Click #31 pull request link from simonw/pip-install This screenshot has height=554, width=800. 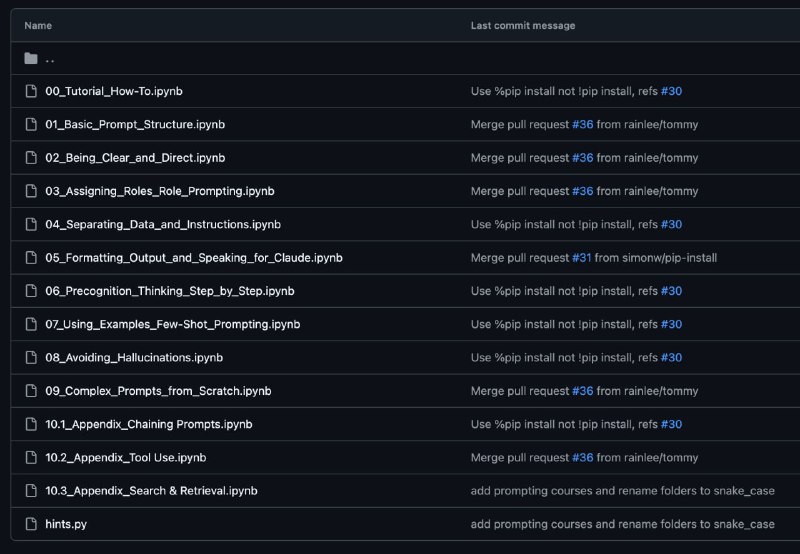(582, 258)
